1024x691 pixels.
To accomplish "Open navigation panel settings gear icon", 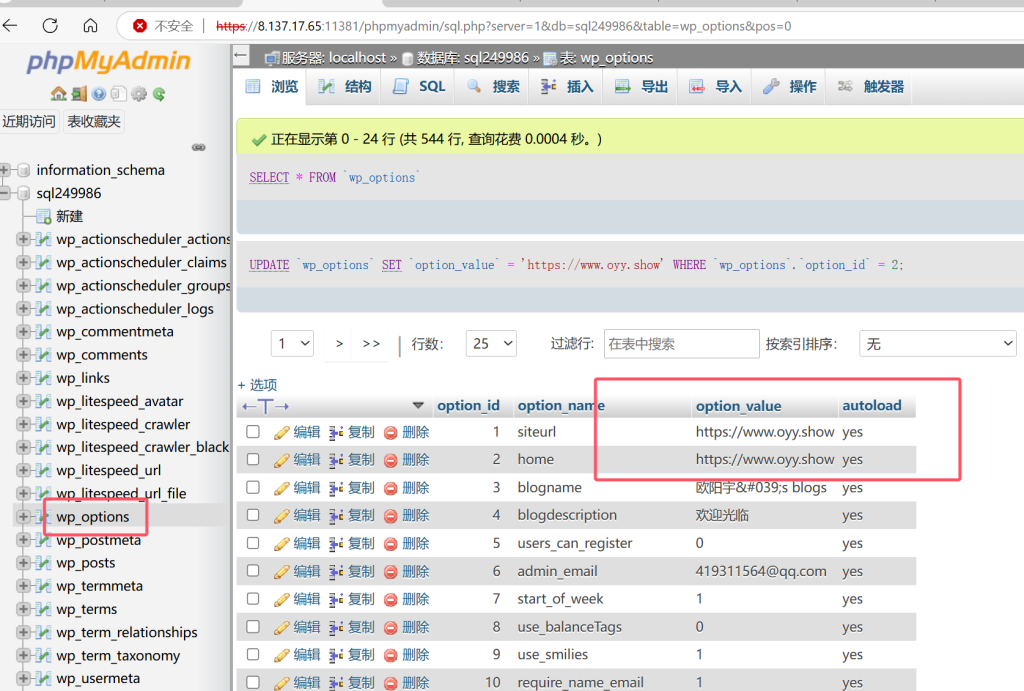I will click(x=138, y=94).
